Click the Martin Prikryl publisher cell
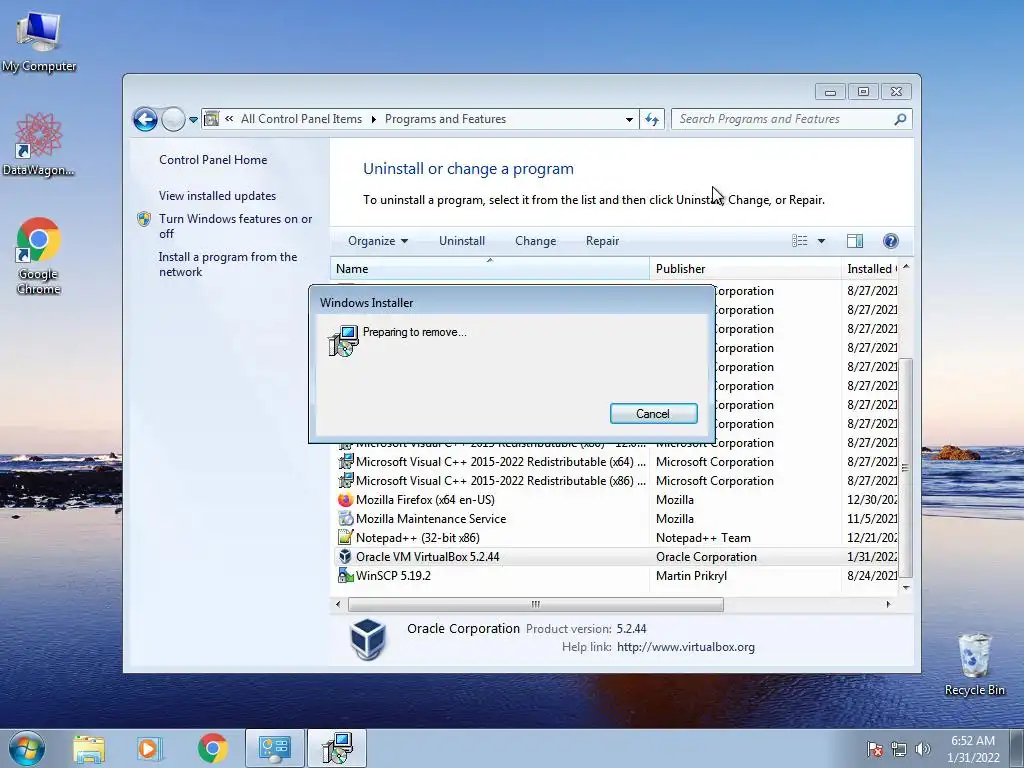The height and width of the screenshot is (768, 1024). pyautogui.click(x=691, y=575)
